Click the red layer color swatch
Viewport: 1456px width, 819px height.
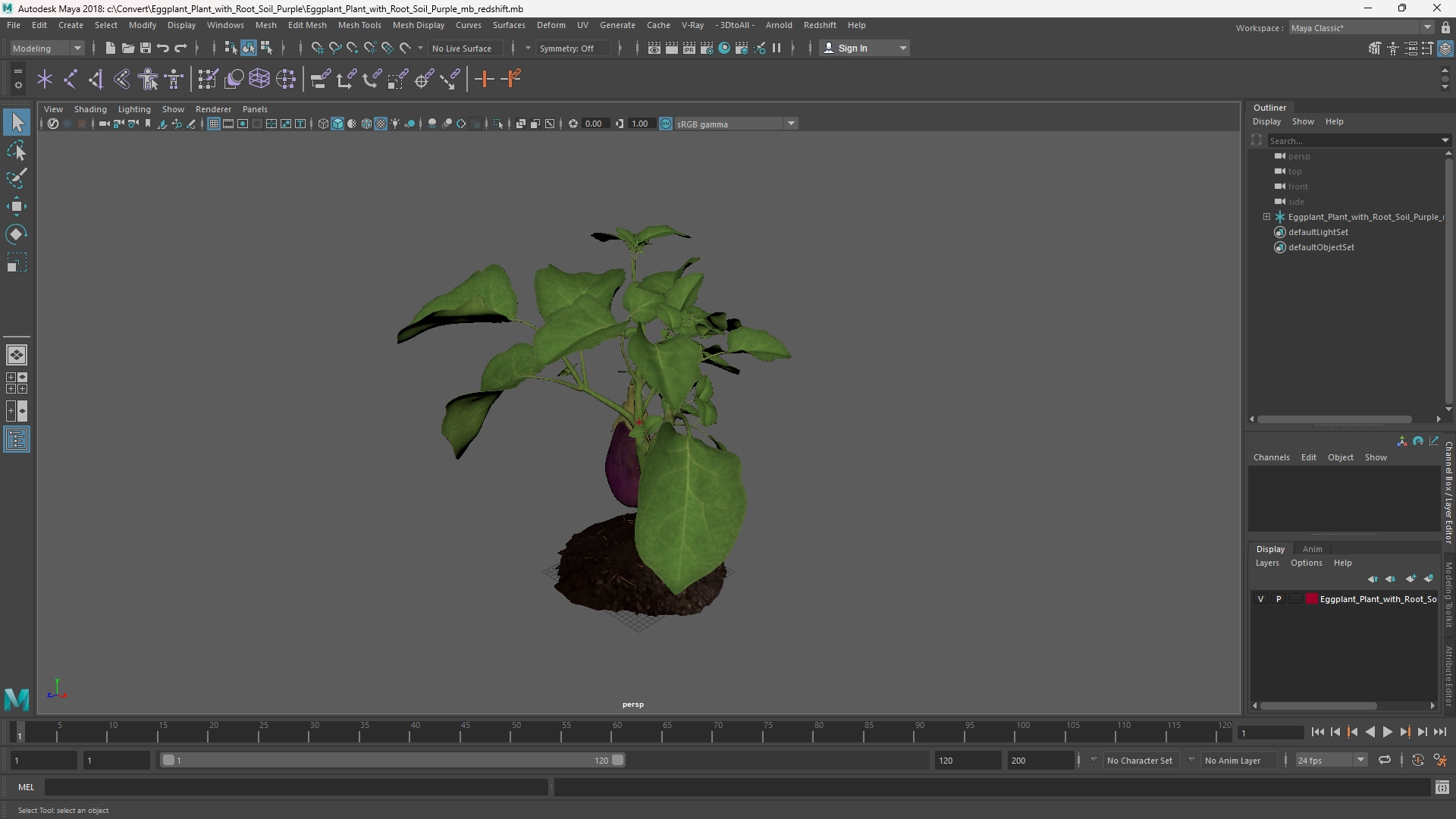(x=1311, y=599)
